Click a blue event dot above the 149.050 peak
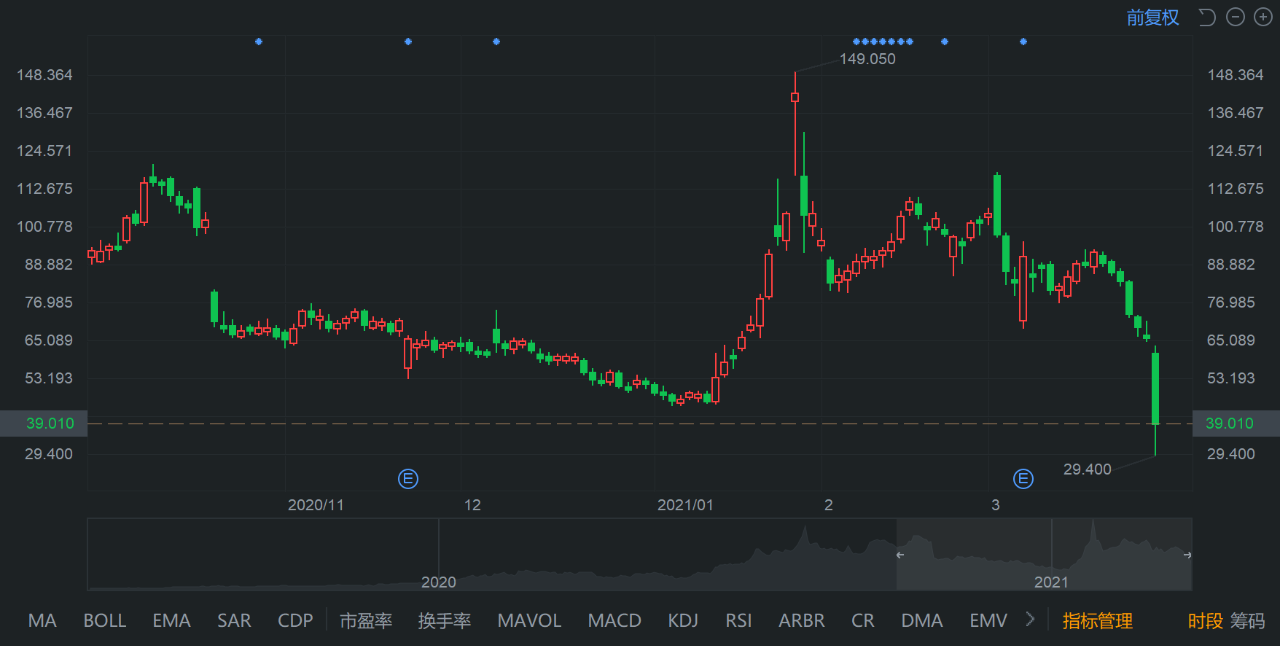Screen dimensions: 1280x646 point(881,42)
